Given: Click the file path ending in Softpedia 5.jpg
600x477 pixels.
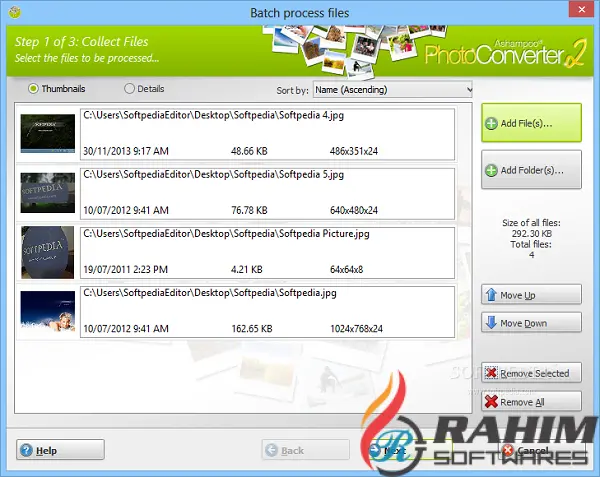Looking at the screenshot, I should pos(214,174).
